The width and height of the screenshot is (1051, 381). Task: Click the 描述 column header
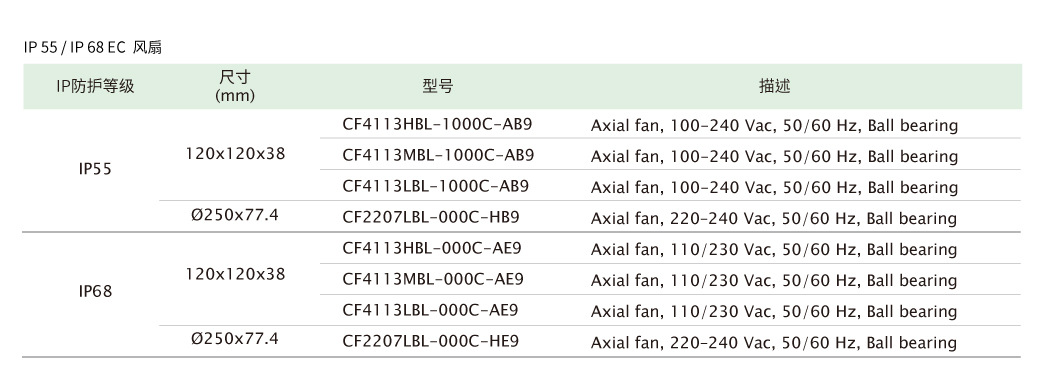tap(775, 86)
